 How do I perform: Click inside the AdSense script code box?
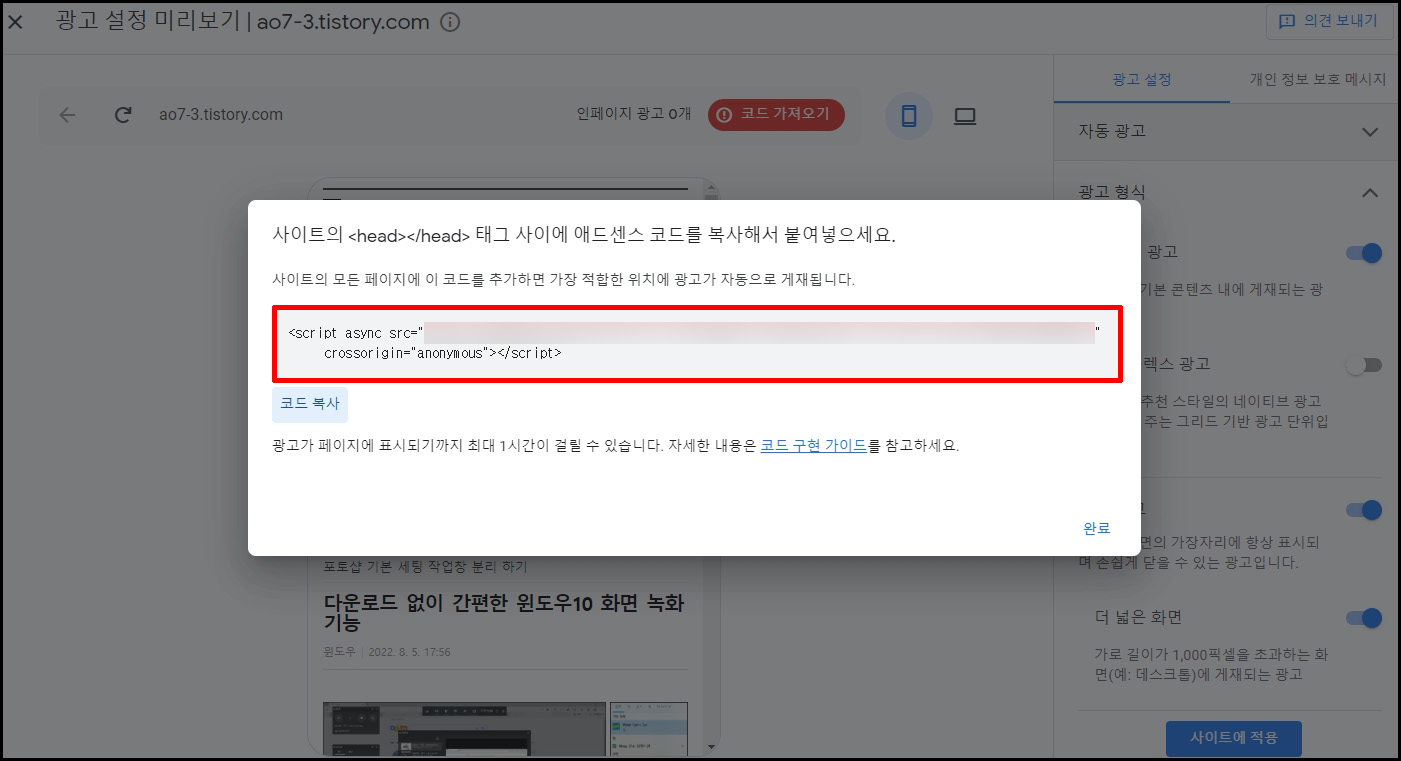(697, 343)
